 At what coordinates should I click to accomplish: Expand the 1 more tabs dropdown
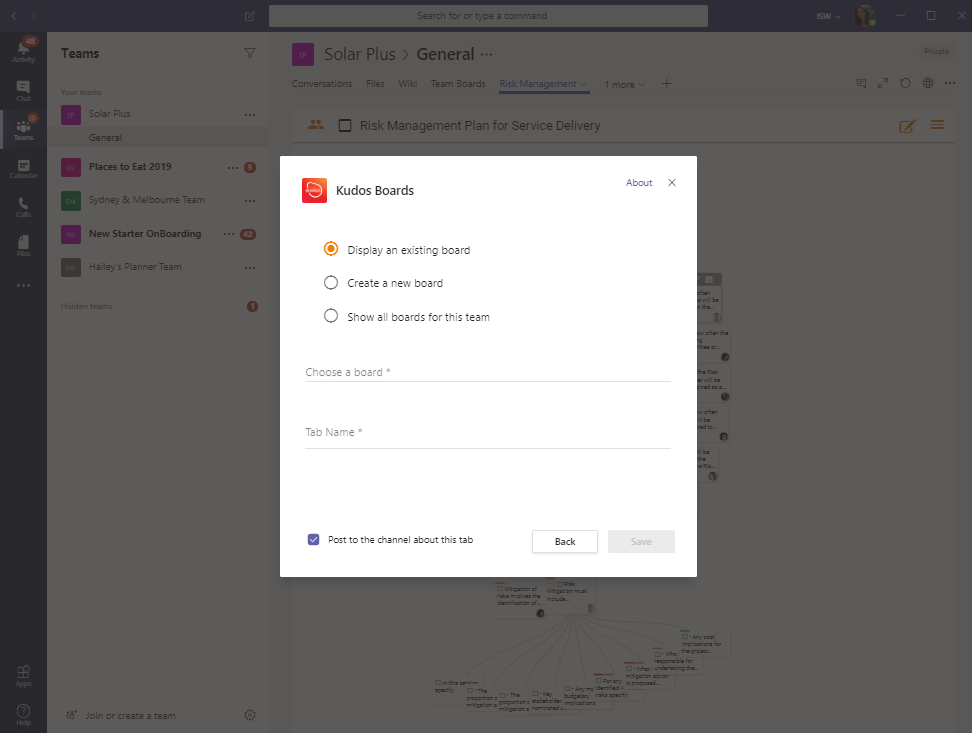625,84
